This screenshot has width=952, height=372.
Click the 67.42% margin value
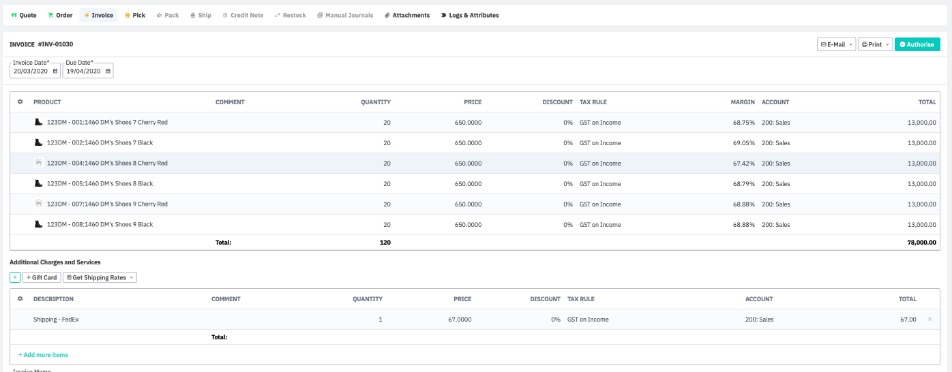click(x=744, y=163)
